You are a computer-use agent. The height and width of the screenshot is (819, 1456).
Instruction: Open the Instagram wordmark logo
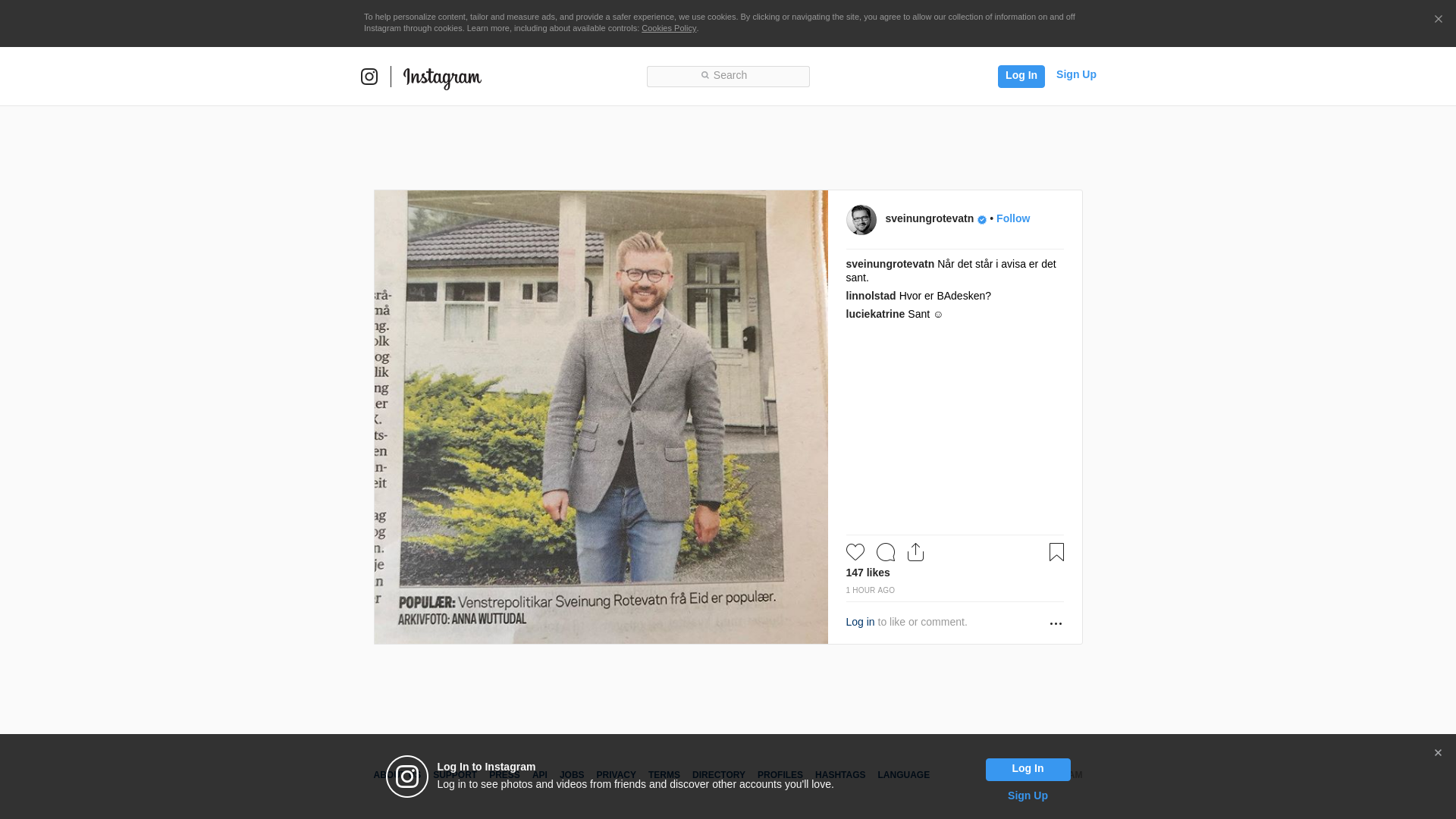[x=442, y=77]
